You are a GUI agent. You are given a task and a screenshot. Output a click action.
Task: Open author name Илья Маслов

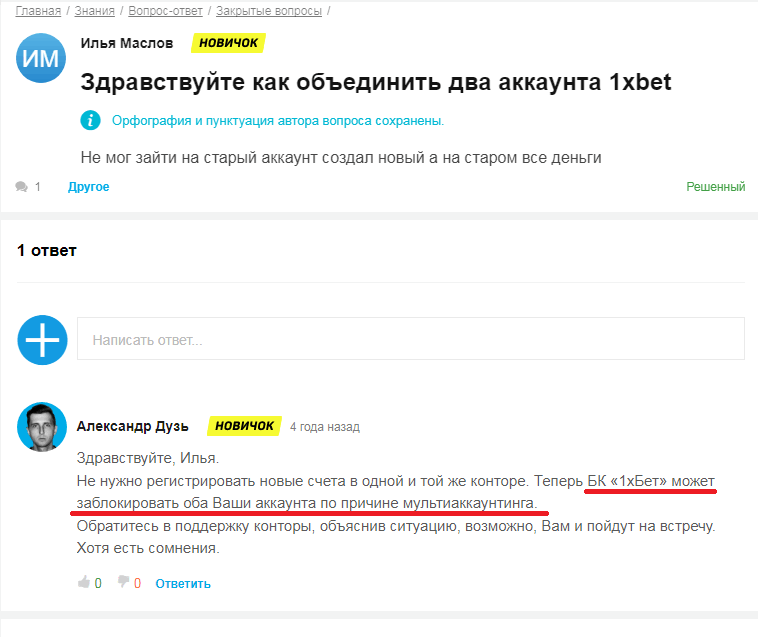[x=127, y=43]
